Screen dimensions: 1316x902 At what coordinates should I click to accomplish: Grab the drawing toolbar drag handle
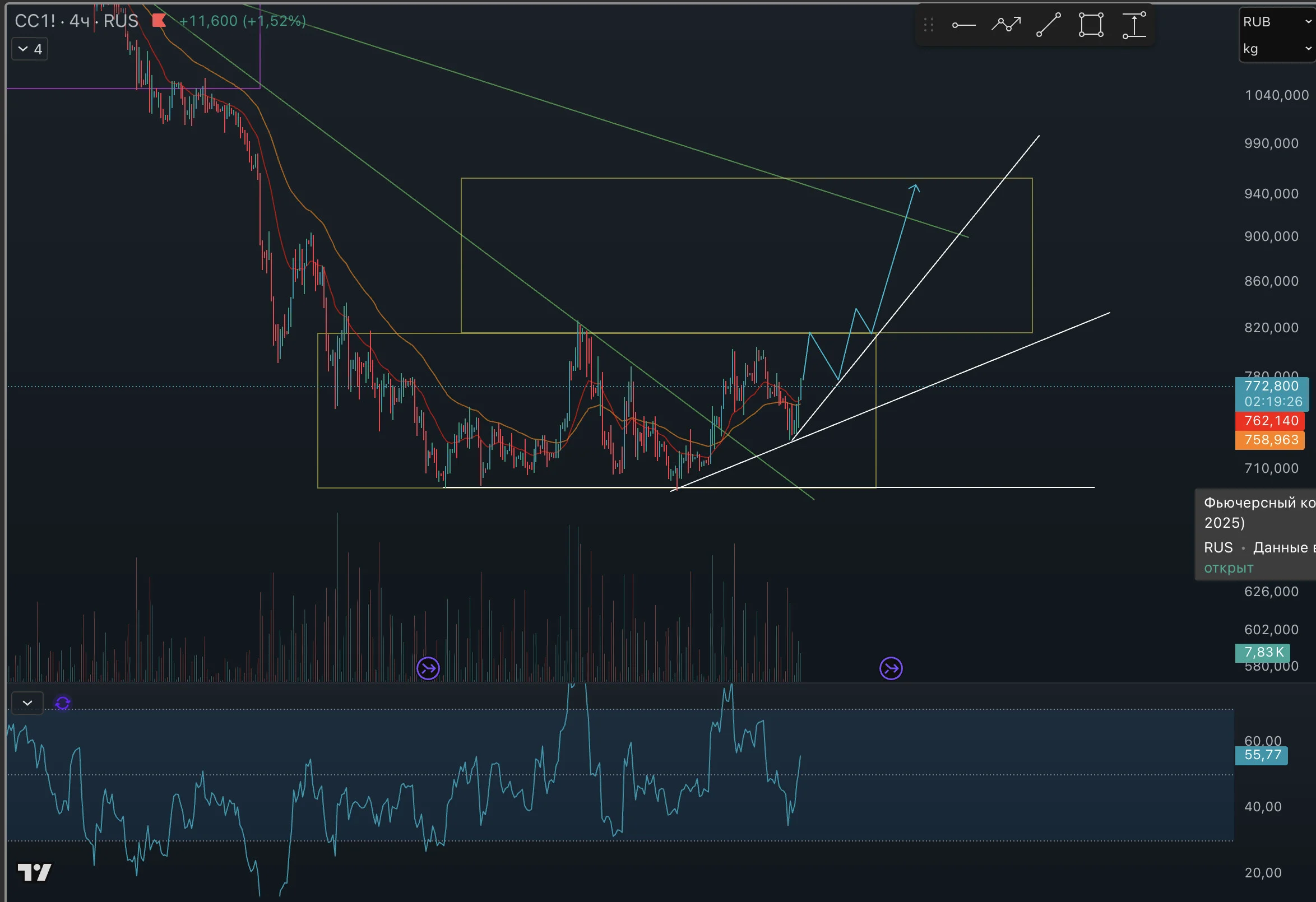[929, 24]
